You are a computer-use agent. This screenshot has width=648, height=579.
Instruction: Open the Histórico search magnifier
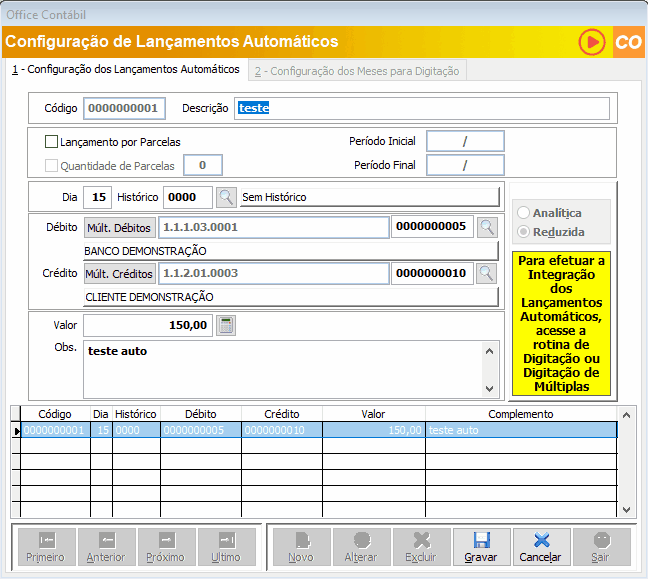[227, 197]
